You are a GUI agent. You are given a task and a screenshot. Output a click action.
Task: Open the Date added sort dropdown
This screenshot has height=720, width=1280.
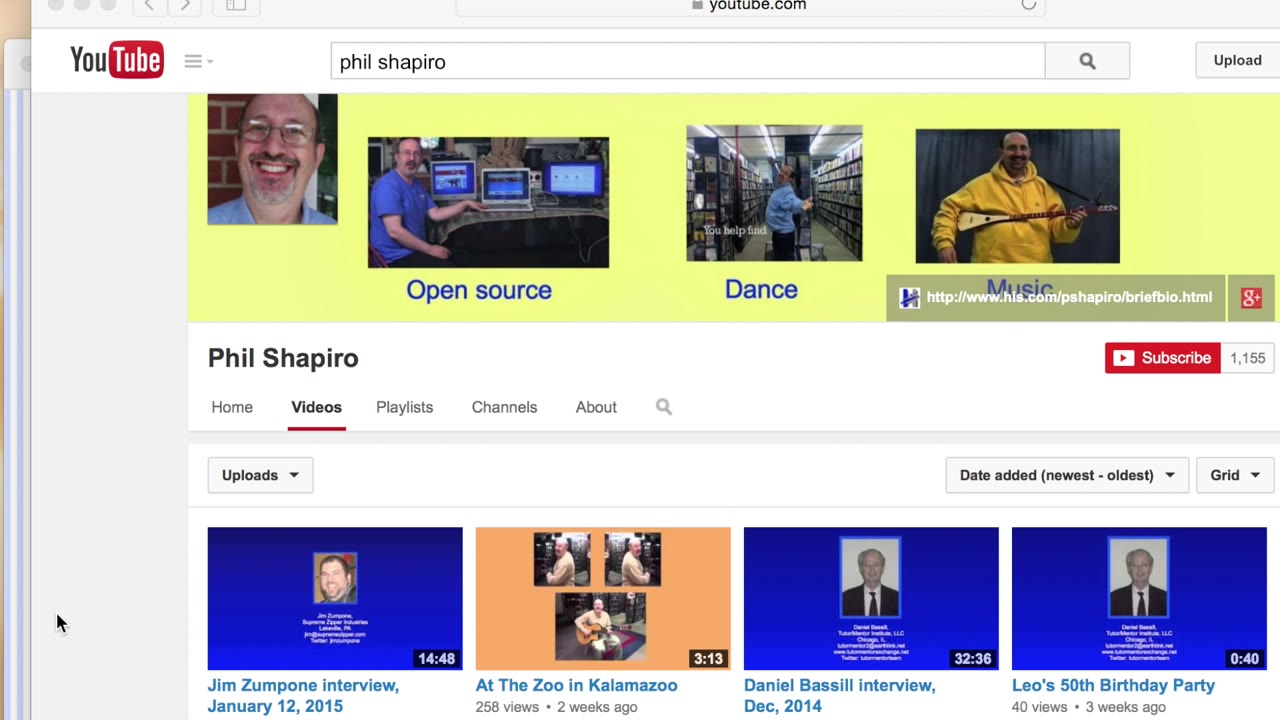[1067, 475]
